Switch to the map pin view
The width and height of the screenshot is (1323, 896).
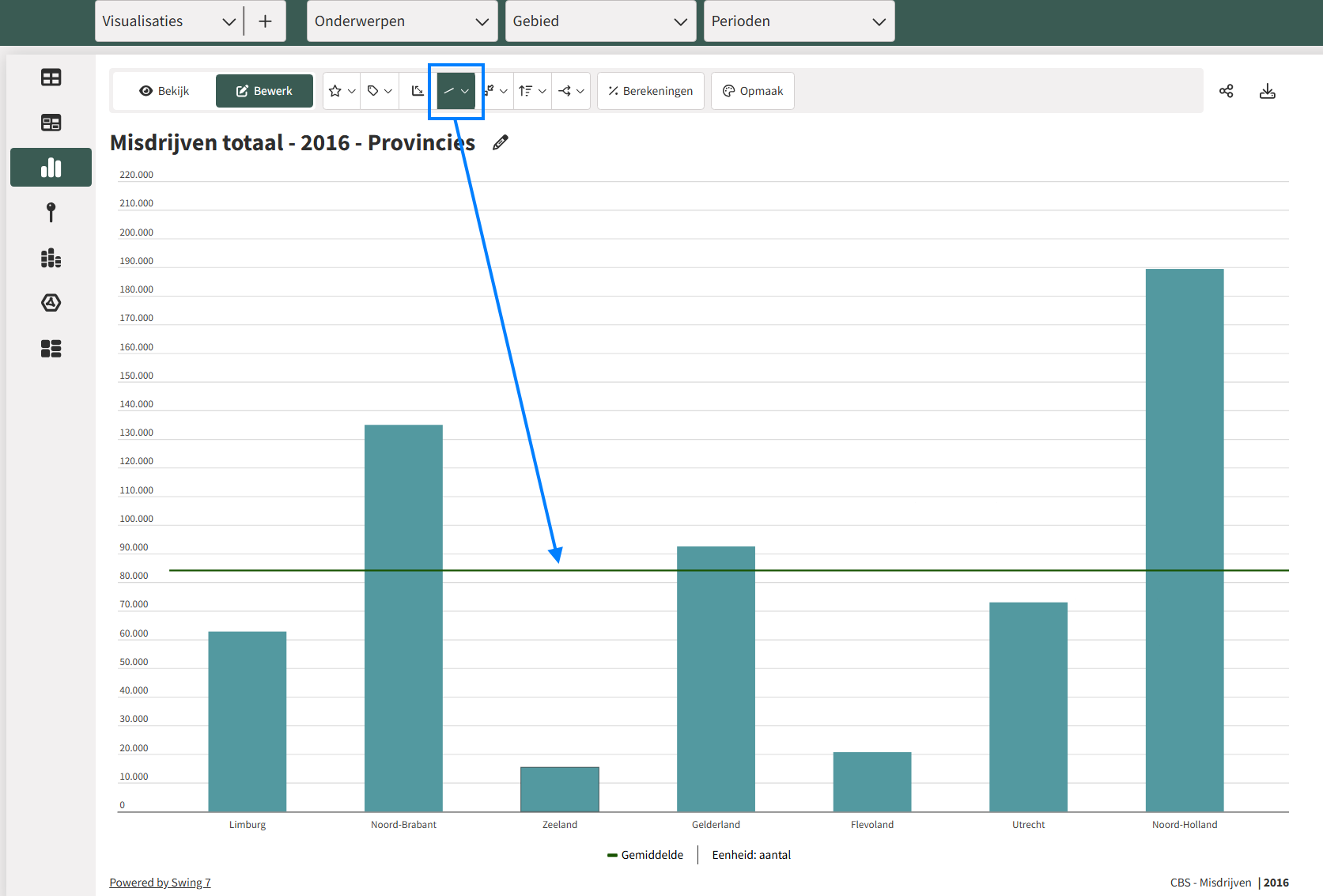click(51, 213)
